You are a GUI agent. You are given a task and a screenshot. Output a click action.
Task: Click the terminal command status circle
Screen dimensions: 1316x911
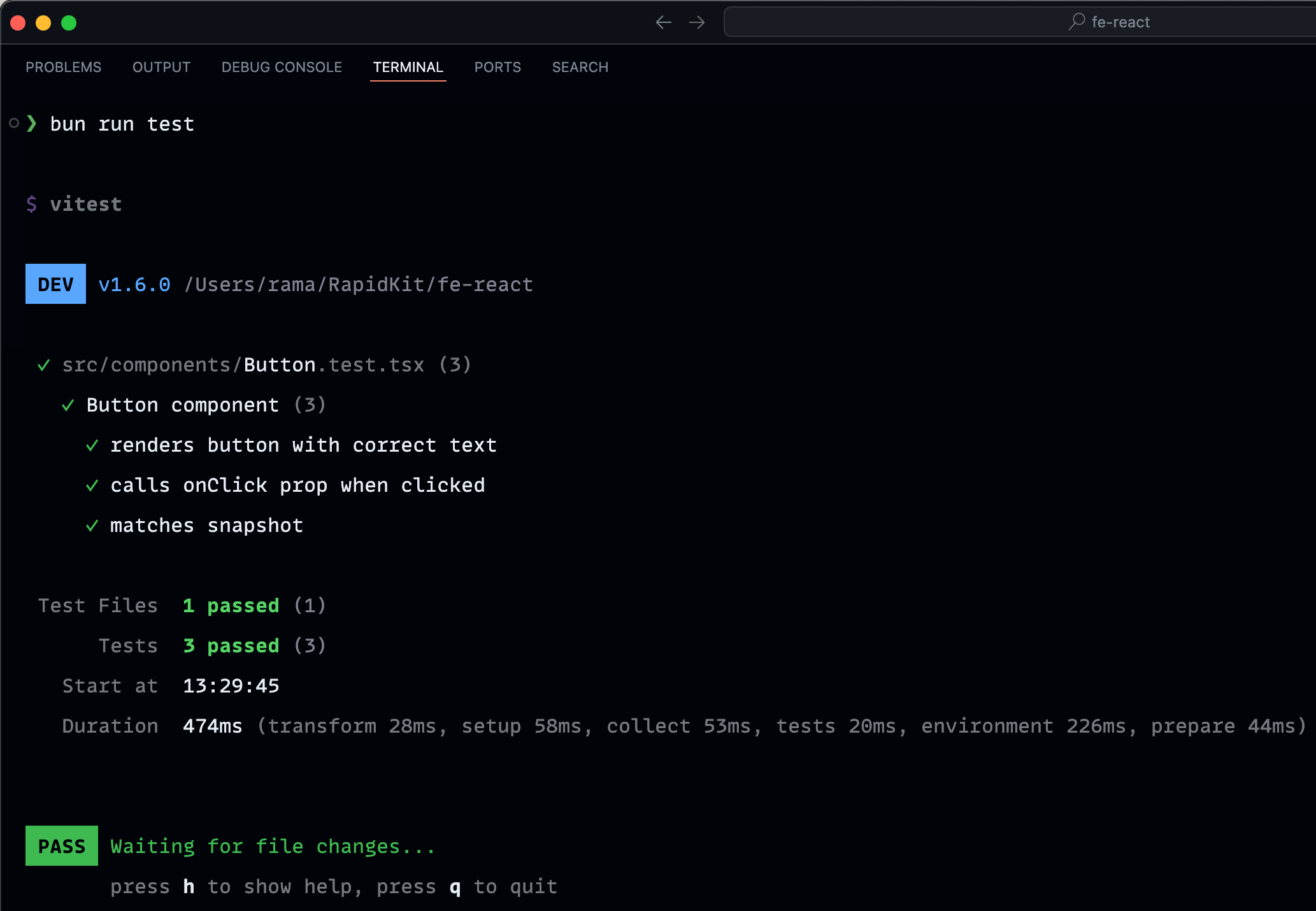[14, 123]
